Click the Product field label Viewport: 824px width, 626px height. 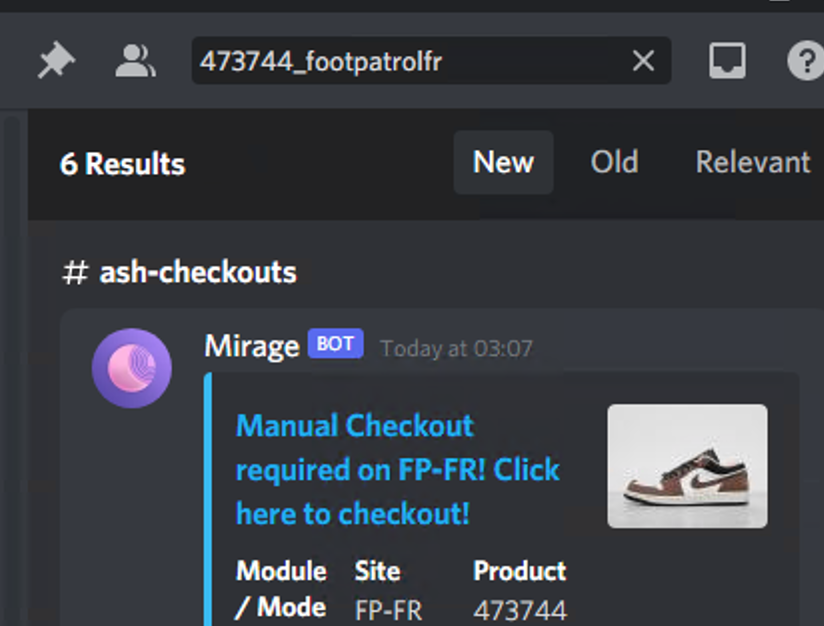[520, 571]
